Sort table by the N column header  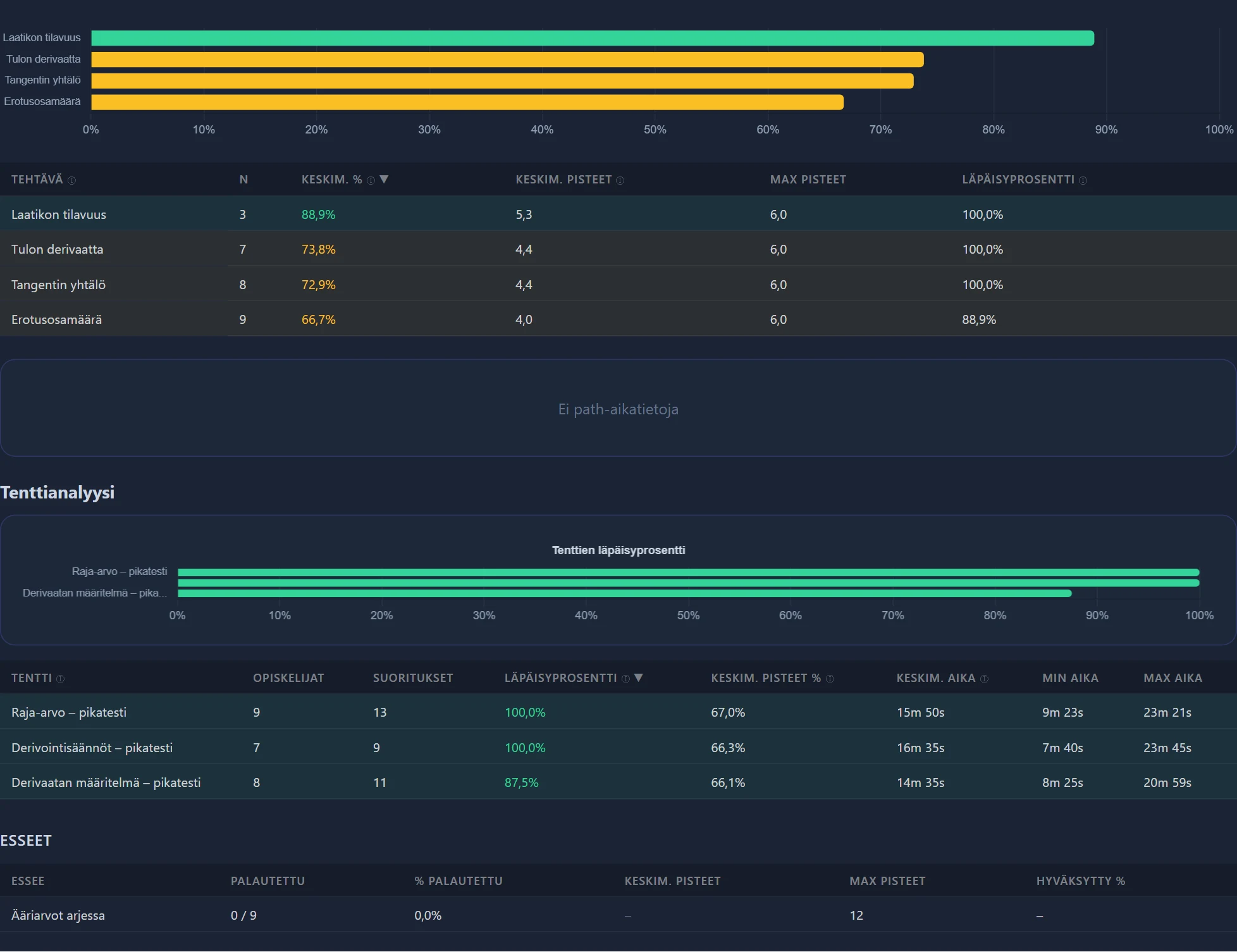point(243,180)
